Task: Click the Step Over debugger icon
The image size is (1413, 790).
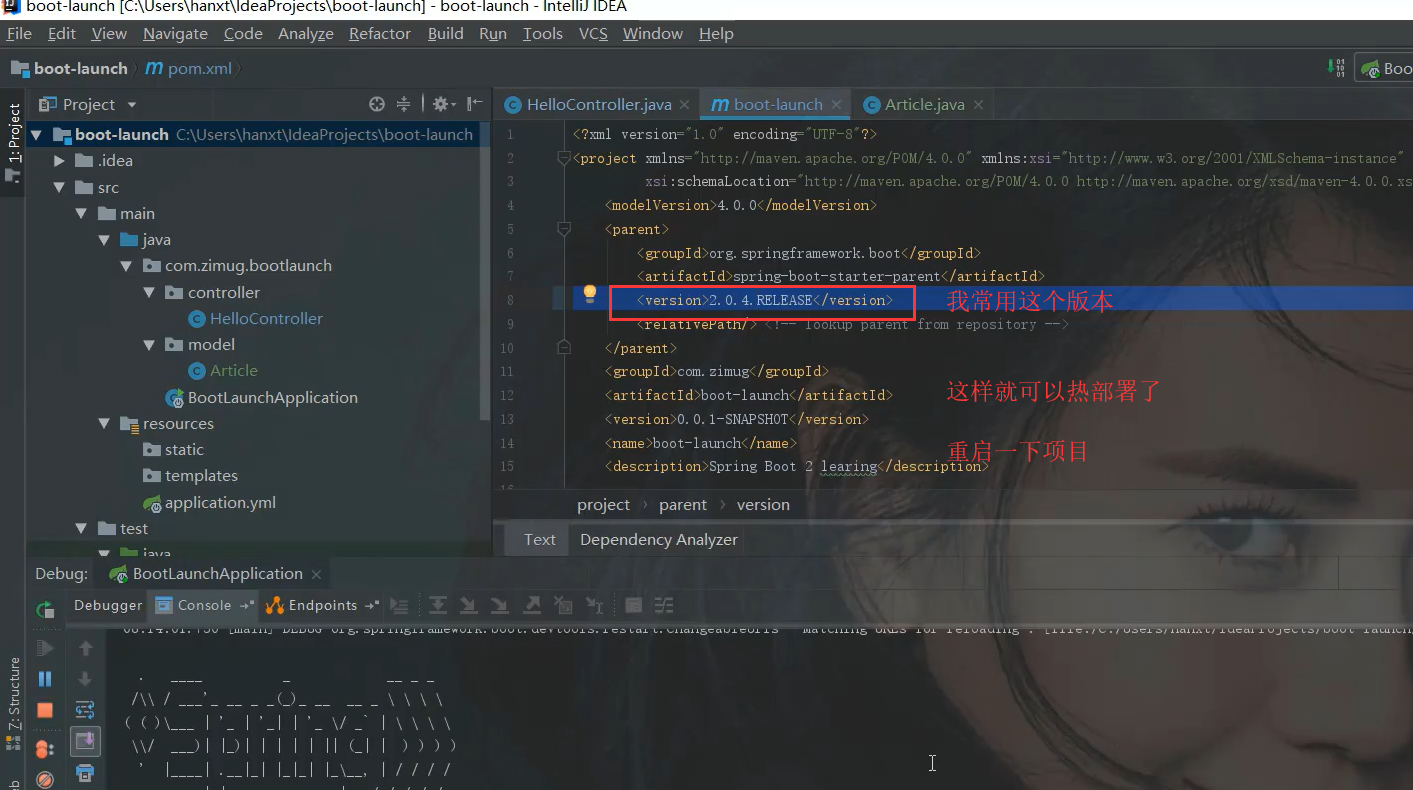Action: point(437,605)
